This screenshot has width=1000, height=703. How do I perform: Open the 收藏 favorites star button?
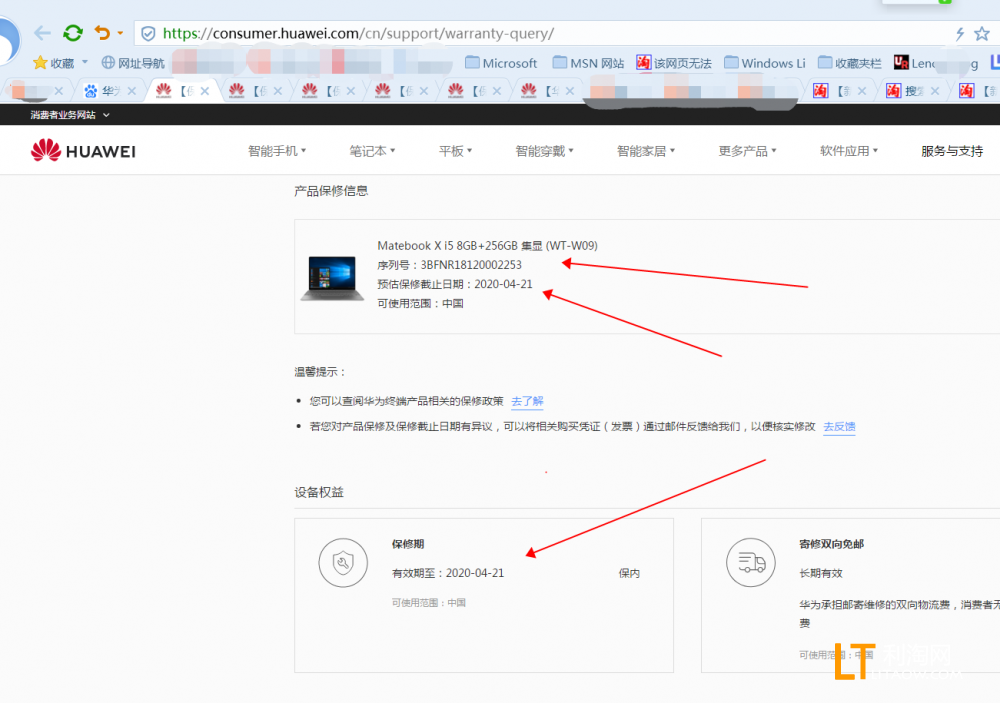pyautogui.click(x=54, y=63)
